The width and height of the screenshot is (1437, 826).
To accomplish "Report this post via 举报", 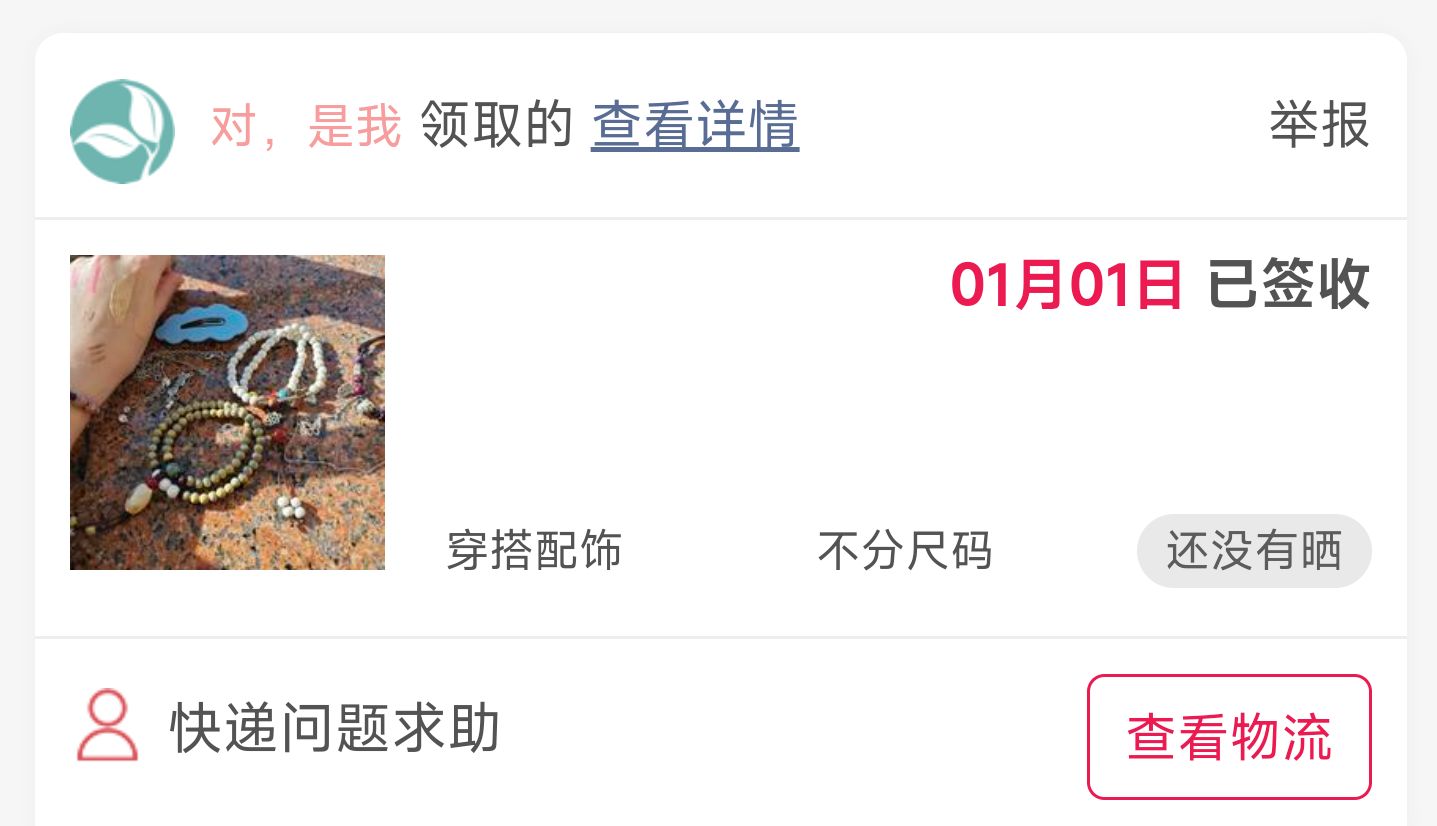I will coord(1319,126).
